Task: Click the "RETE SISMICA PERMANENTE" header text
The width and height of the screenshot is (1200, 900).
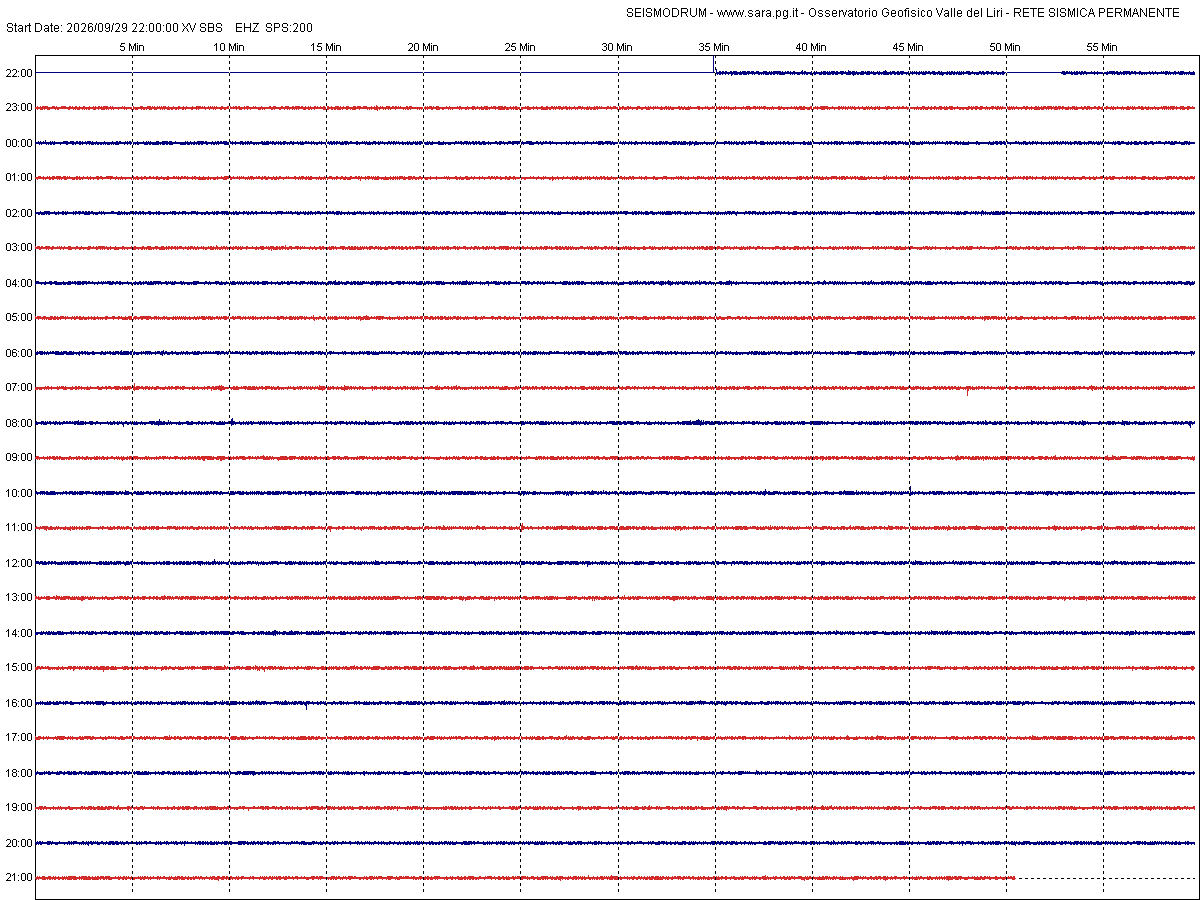Action: (1096, 12)
